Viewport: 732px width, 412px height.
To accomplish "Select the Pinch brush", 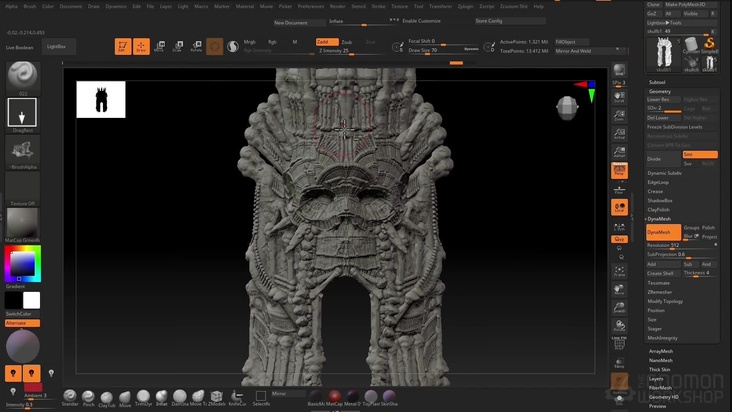I will pos(88,398).
